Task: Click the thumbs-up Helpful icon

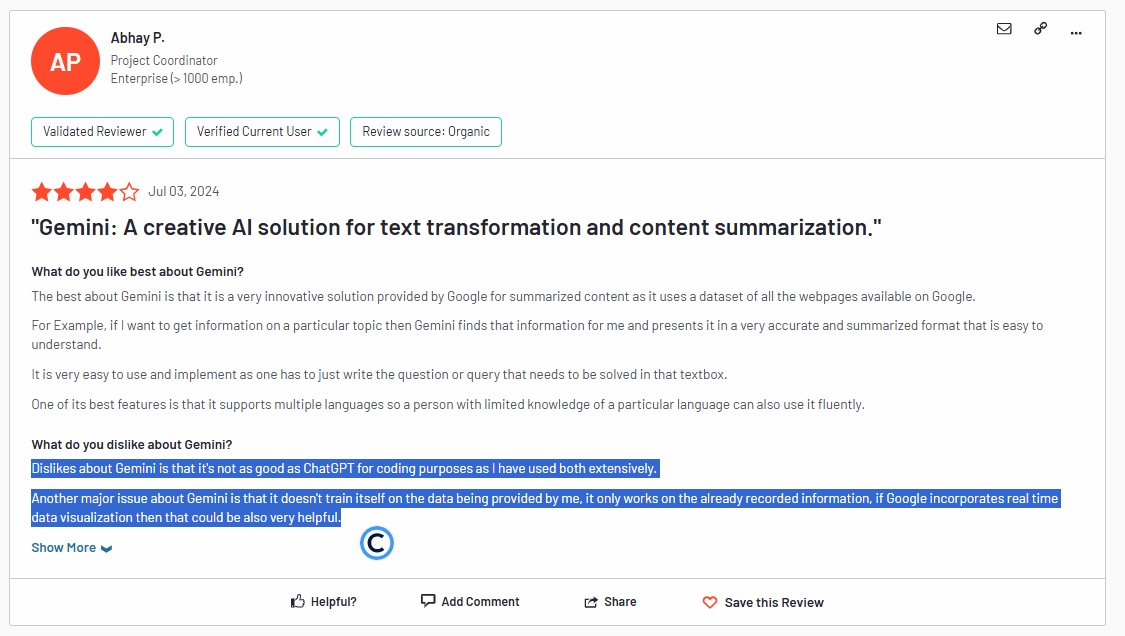Action: tap(298, 602)
